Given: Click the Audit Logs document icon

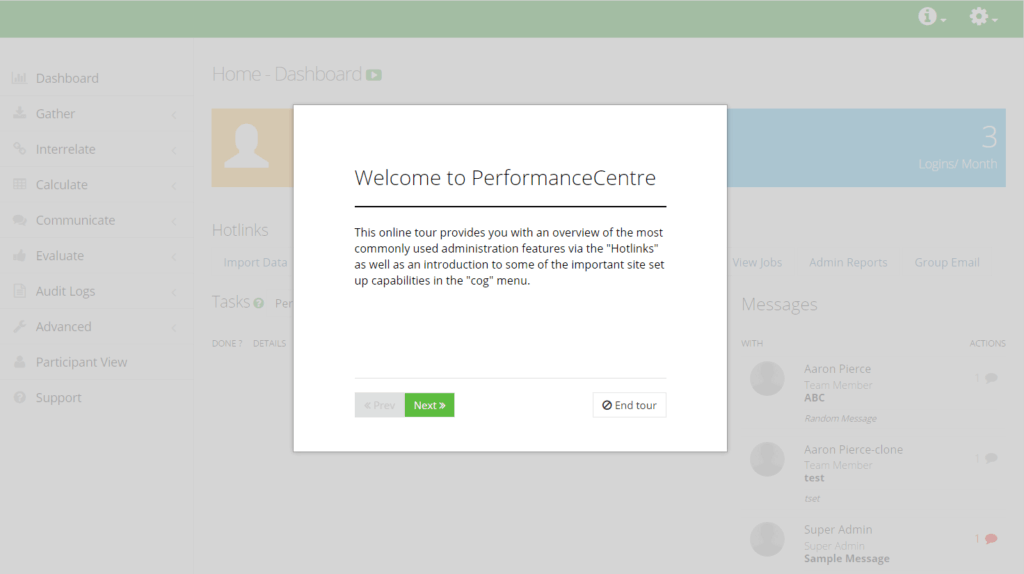Looking at the screenshot, I should (x=20, y=291).
